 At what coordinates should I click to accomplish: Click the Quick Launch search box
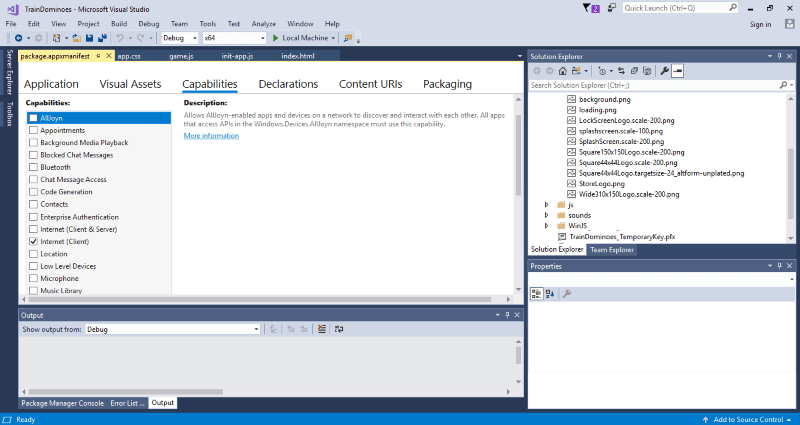(x=680, y=8)
